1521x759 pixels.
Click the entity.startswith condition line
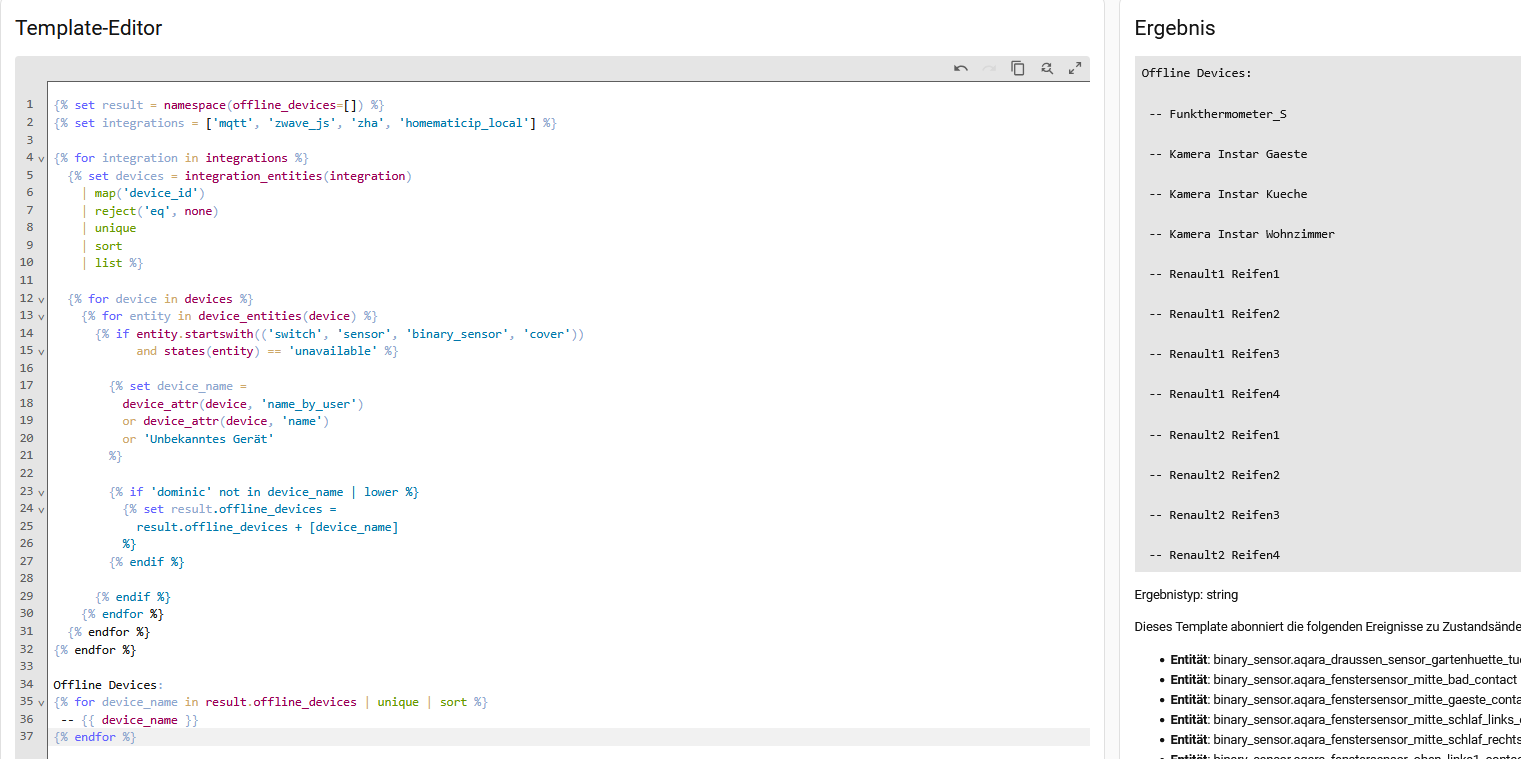[339, 334]
